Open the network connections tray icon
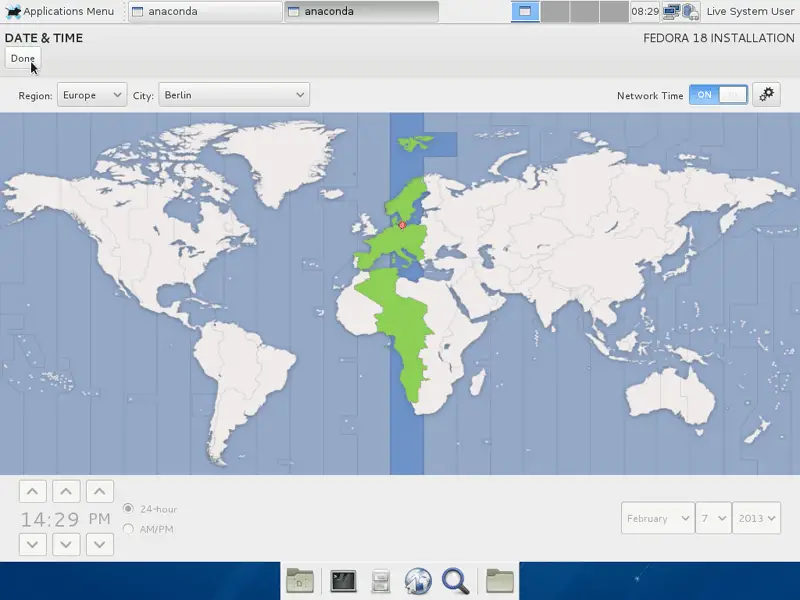800x600 pixels. point(670,11)
